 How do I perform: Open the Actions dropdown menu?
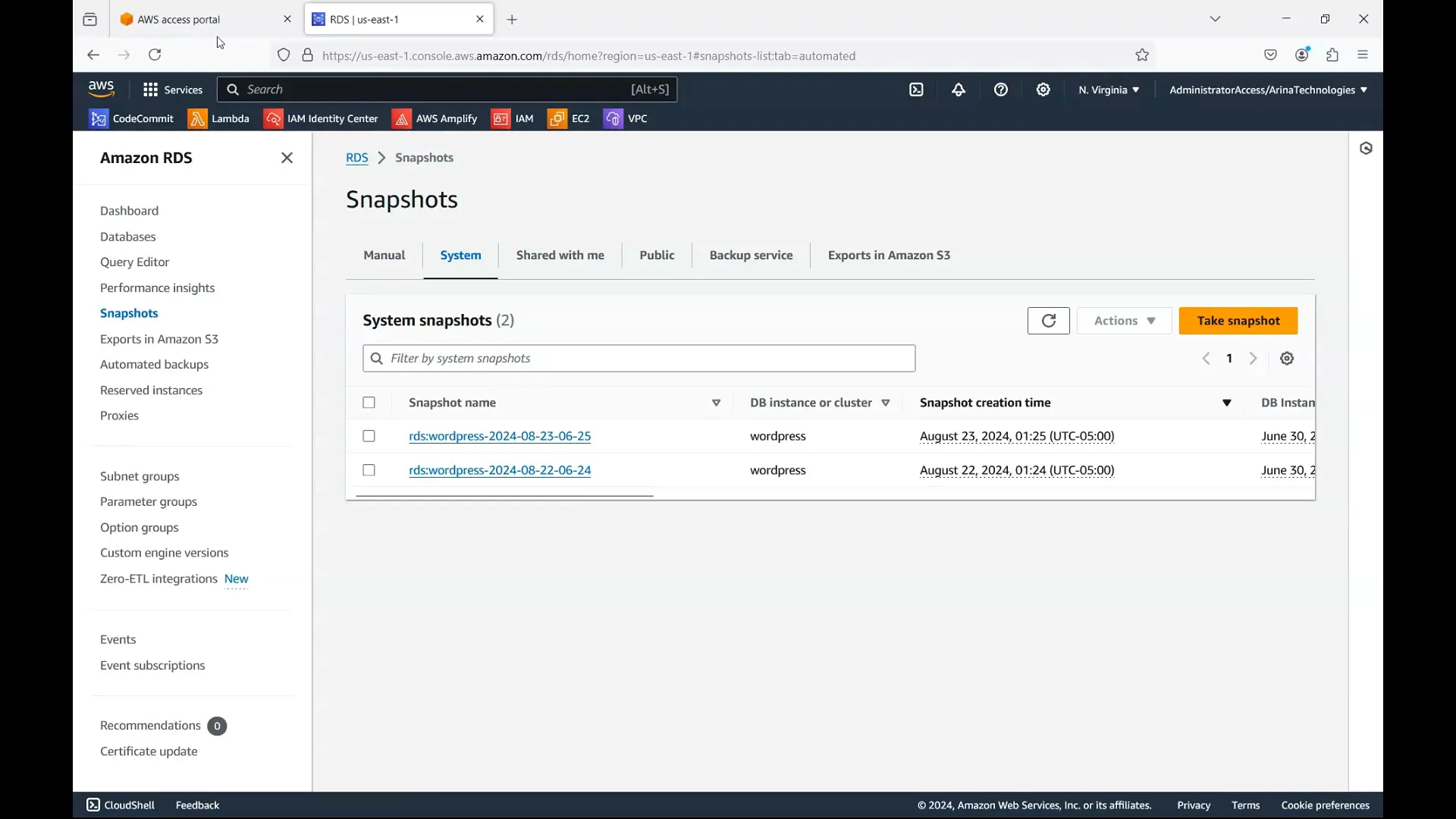(x=1123, y=320)
